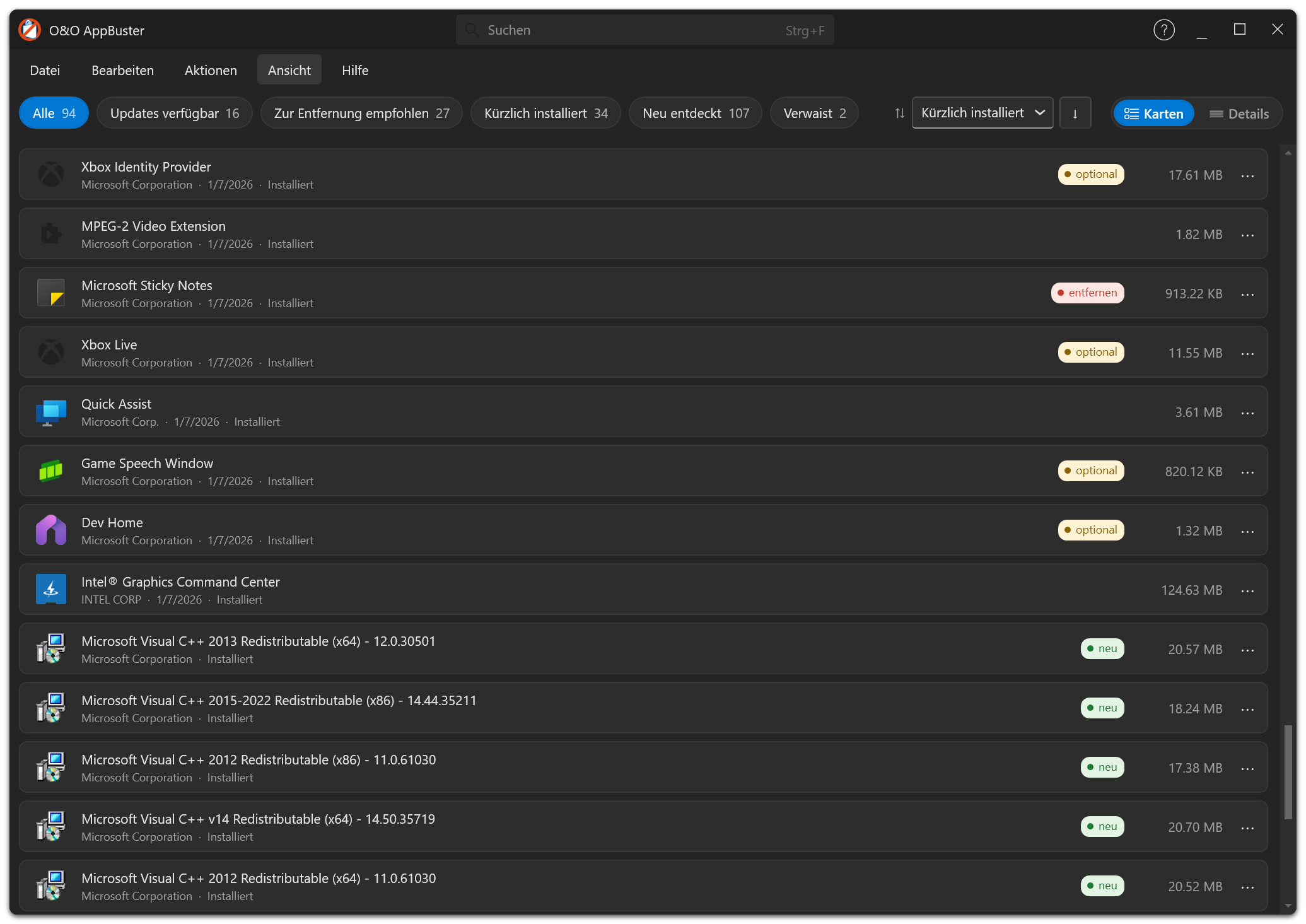Screen dimensions: 1306x924
Task: Open more options for MPEG-2 Video Extension
Action: (x=1247, y=235)
